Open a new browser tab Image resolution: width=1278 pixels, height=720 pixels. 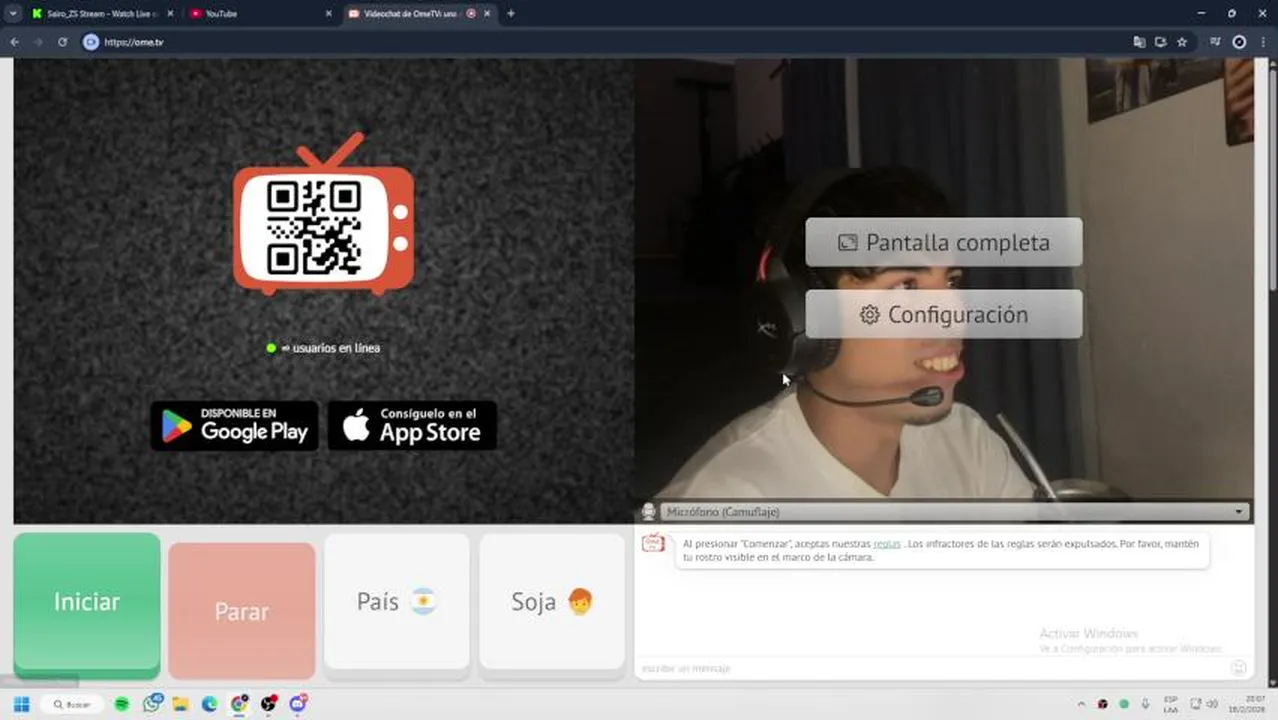(x=511, y=13)
